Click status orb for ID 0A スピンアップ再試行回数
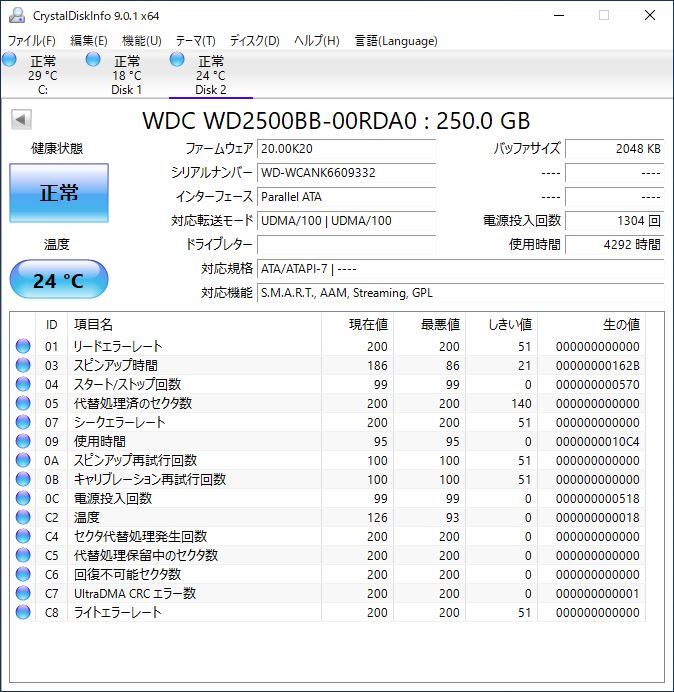The height and width of the screenshot is (692, 674). (x=23, y=460)
